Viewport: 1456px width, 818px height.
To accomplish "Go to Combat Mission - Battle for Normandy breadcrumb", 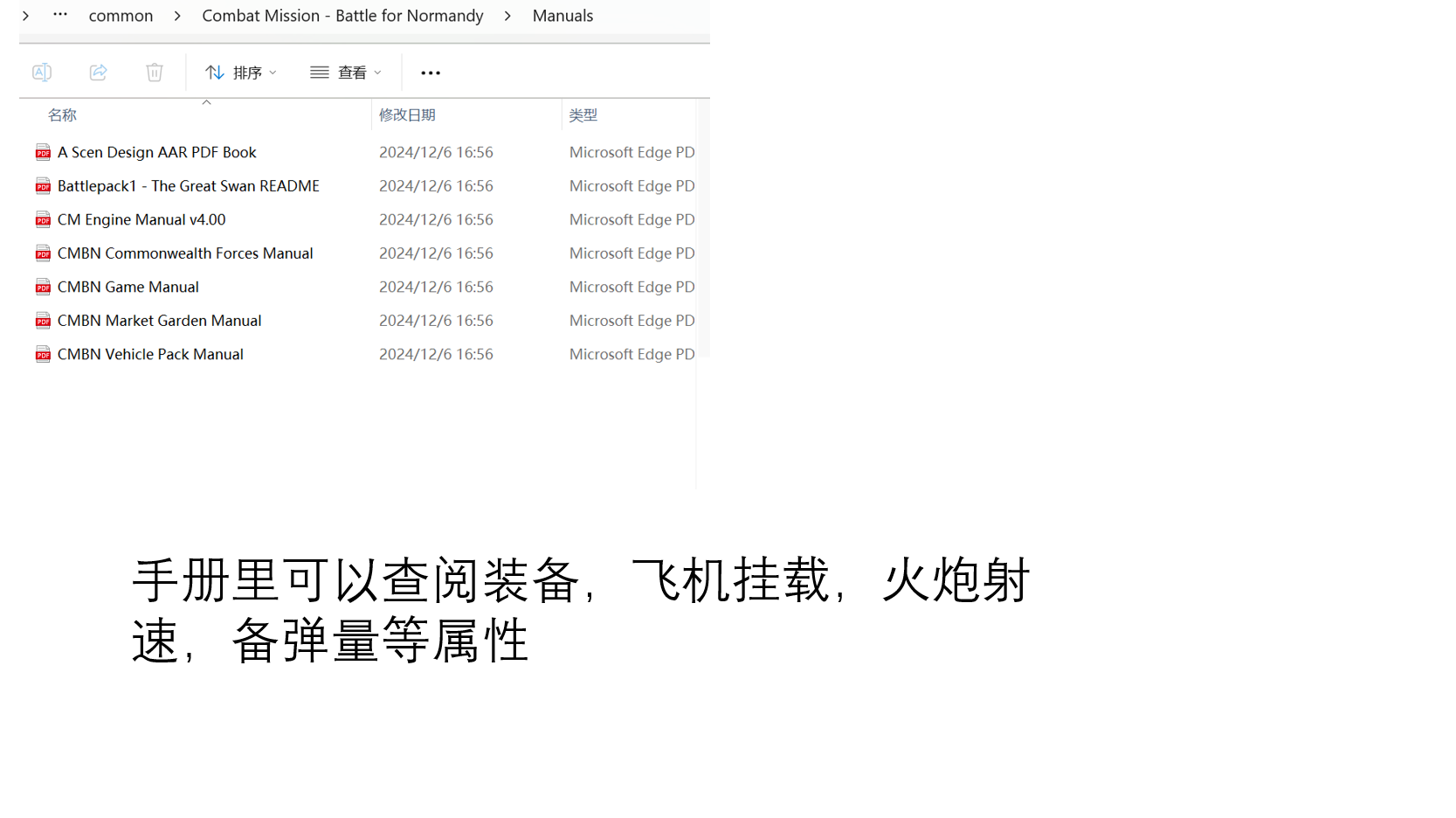I will pyautogui.click(x=342, y=16).
